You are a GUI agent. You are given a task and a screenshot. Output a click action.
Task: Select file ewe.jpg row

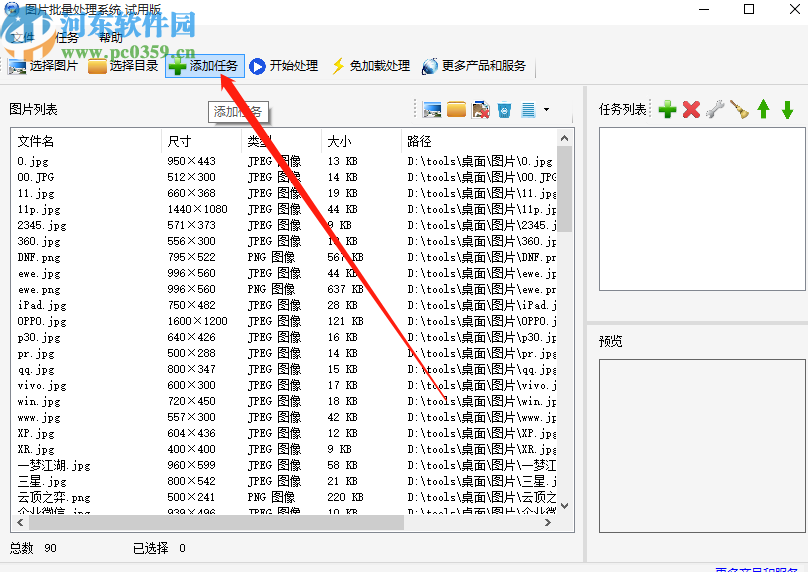click(284, 273)
